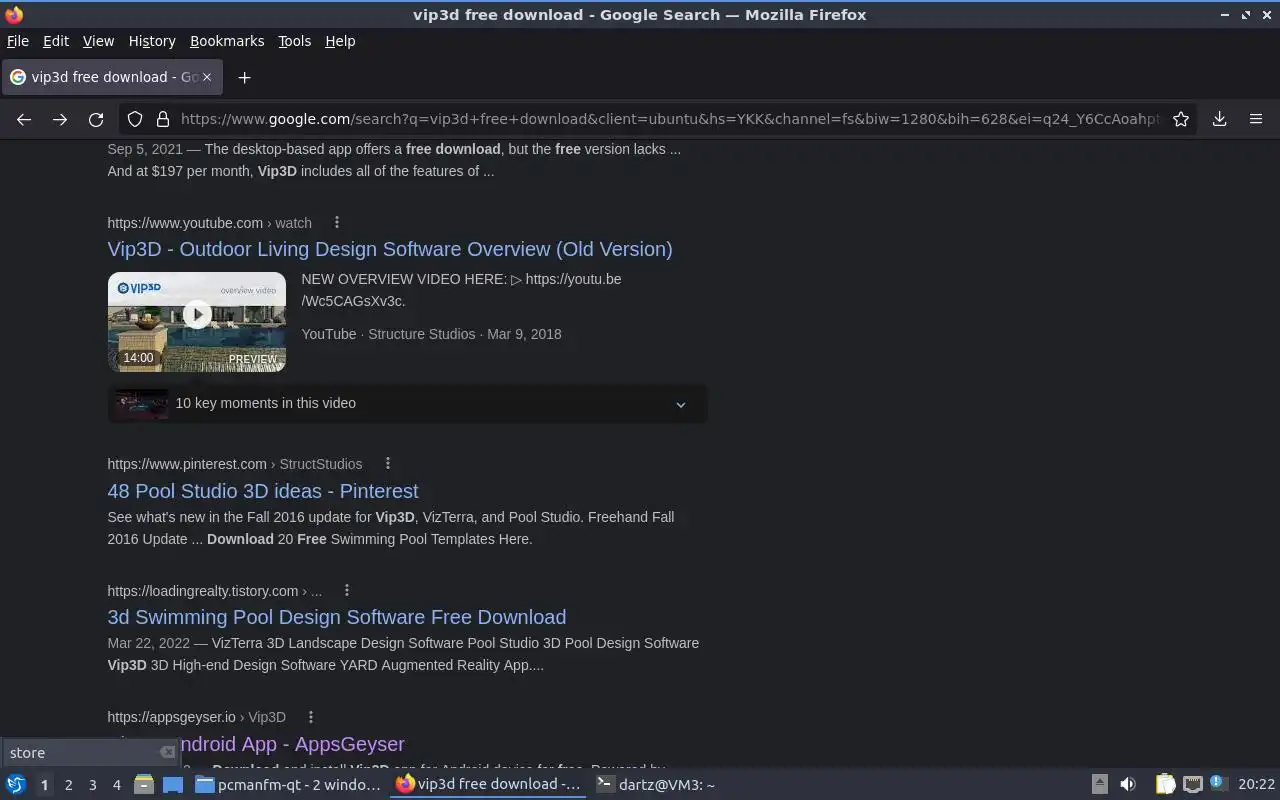Click the Vip3D video thumbnail

pyautogui.click(x=197, y=322)
